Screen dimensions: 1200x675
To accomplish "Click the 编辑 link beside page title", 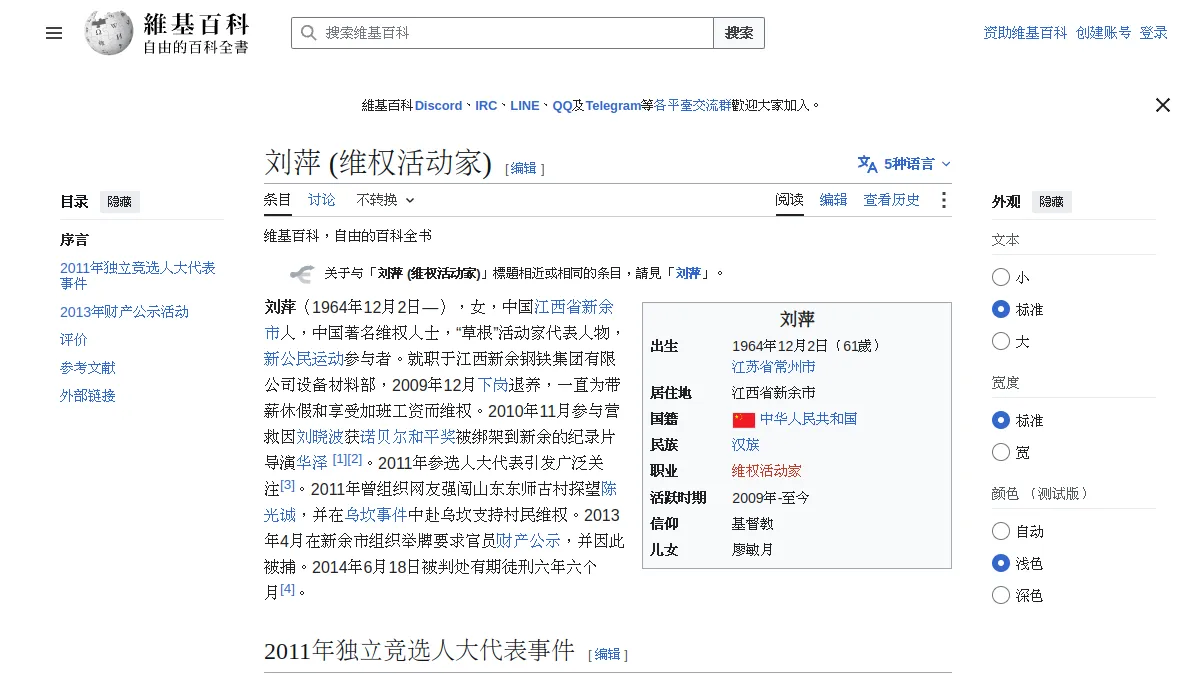I will pos(524,169).
